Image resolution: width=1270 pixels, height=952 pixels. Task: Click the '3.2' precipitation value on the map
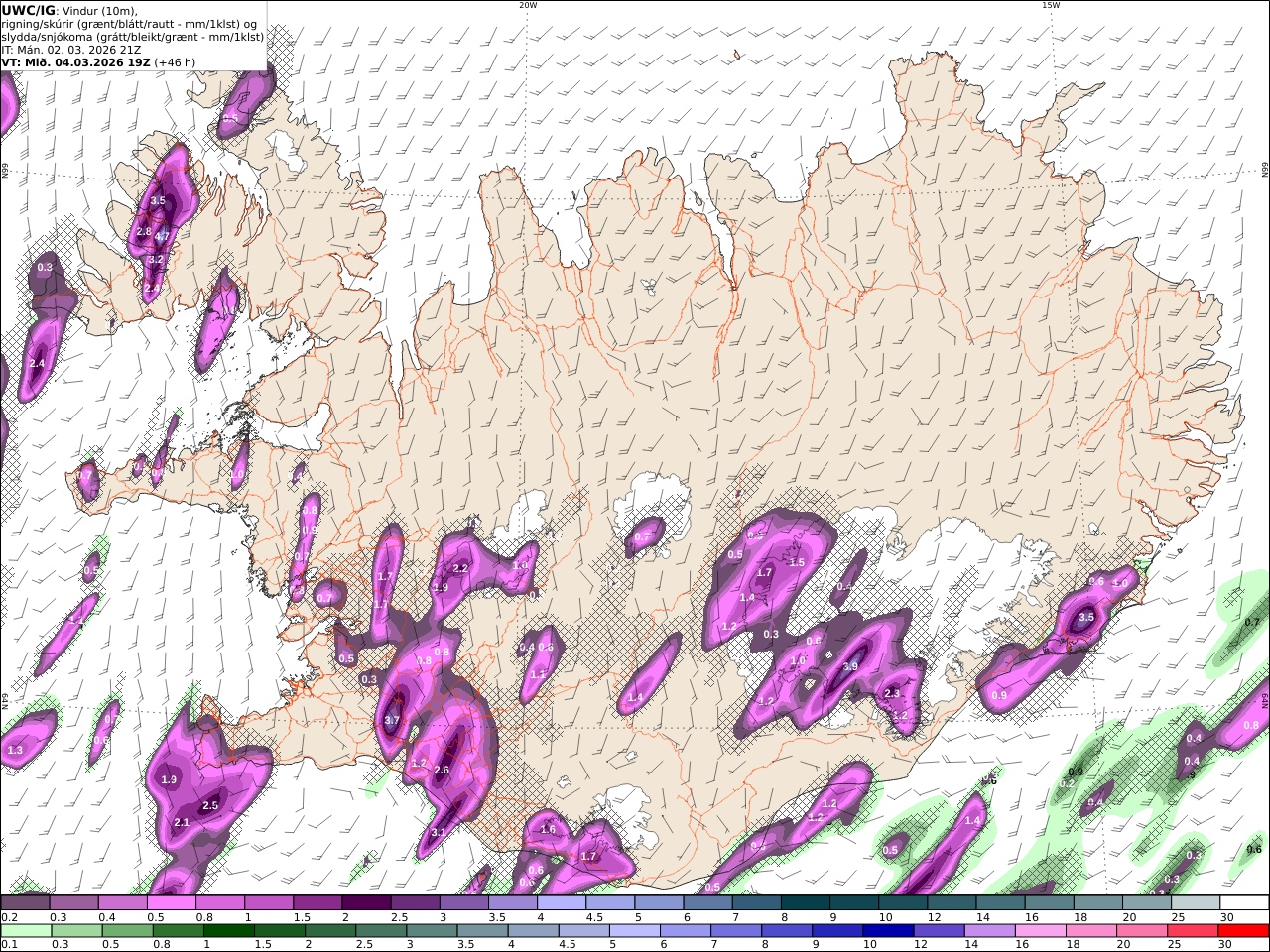[x=156, y=260]
